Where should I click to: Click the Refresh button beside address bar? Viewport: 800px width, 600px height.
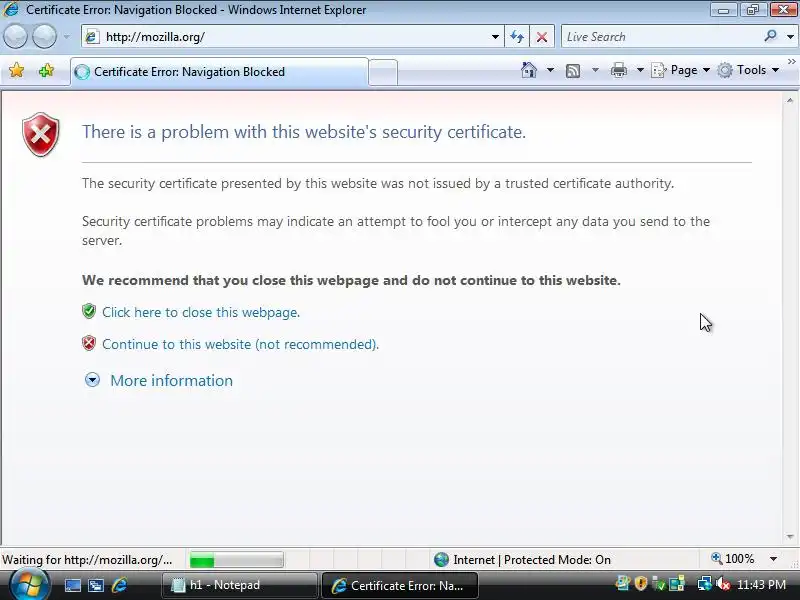click(x=517, y=37)
